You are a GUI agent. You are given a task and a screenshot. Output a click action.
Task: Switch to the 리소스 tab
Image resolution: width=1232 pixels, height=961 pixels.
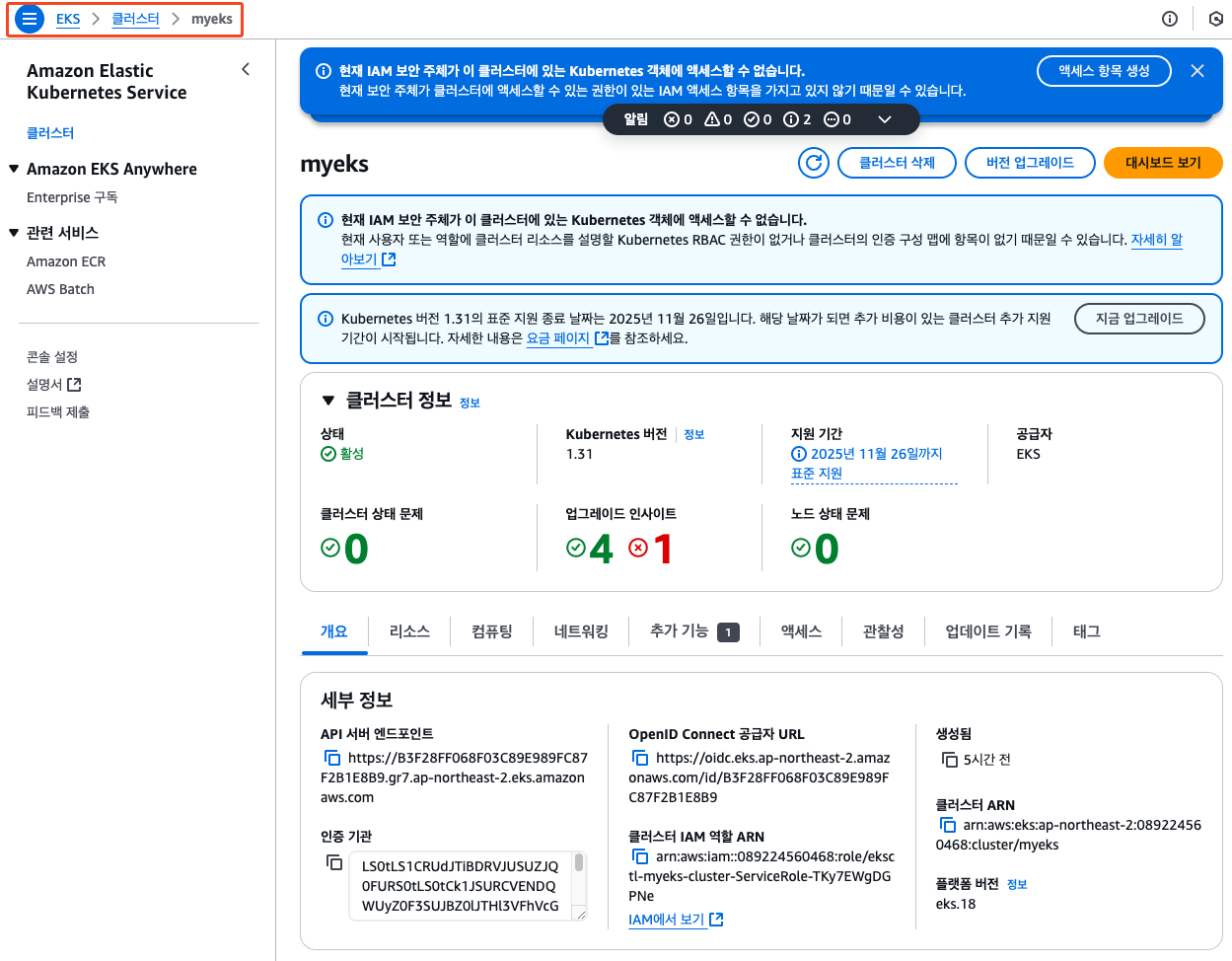coord(409,631)
